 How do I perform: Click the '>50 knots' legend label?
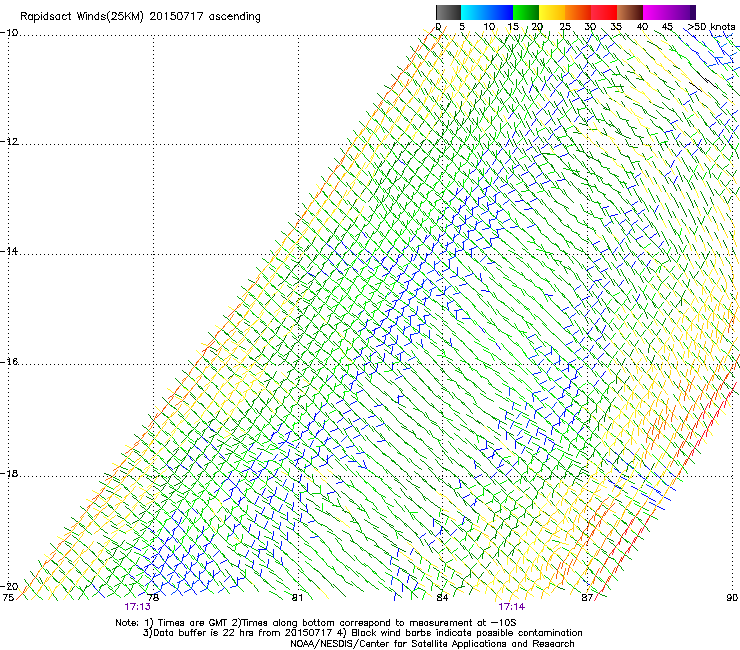(x=711, y=27)
